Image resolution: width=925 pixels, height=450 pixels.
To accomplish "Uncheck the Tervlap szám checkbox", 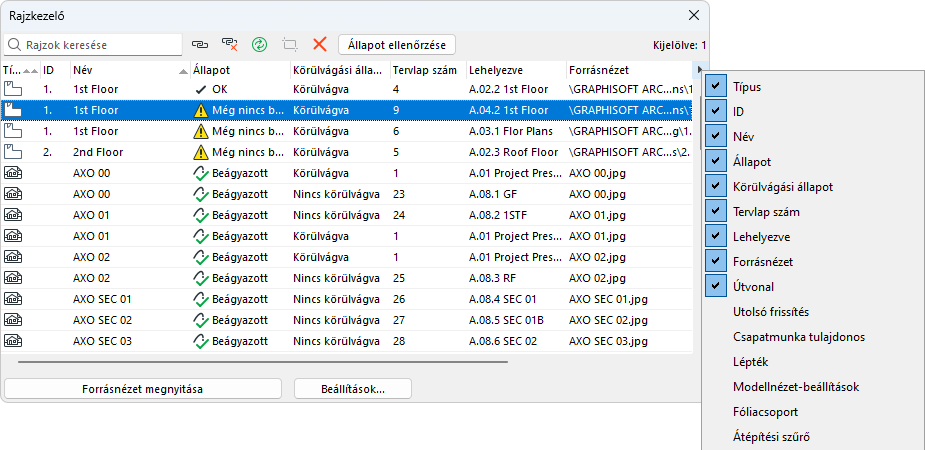I will tap(716, 211).
